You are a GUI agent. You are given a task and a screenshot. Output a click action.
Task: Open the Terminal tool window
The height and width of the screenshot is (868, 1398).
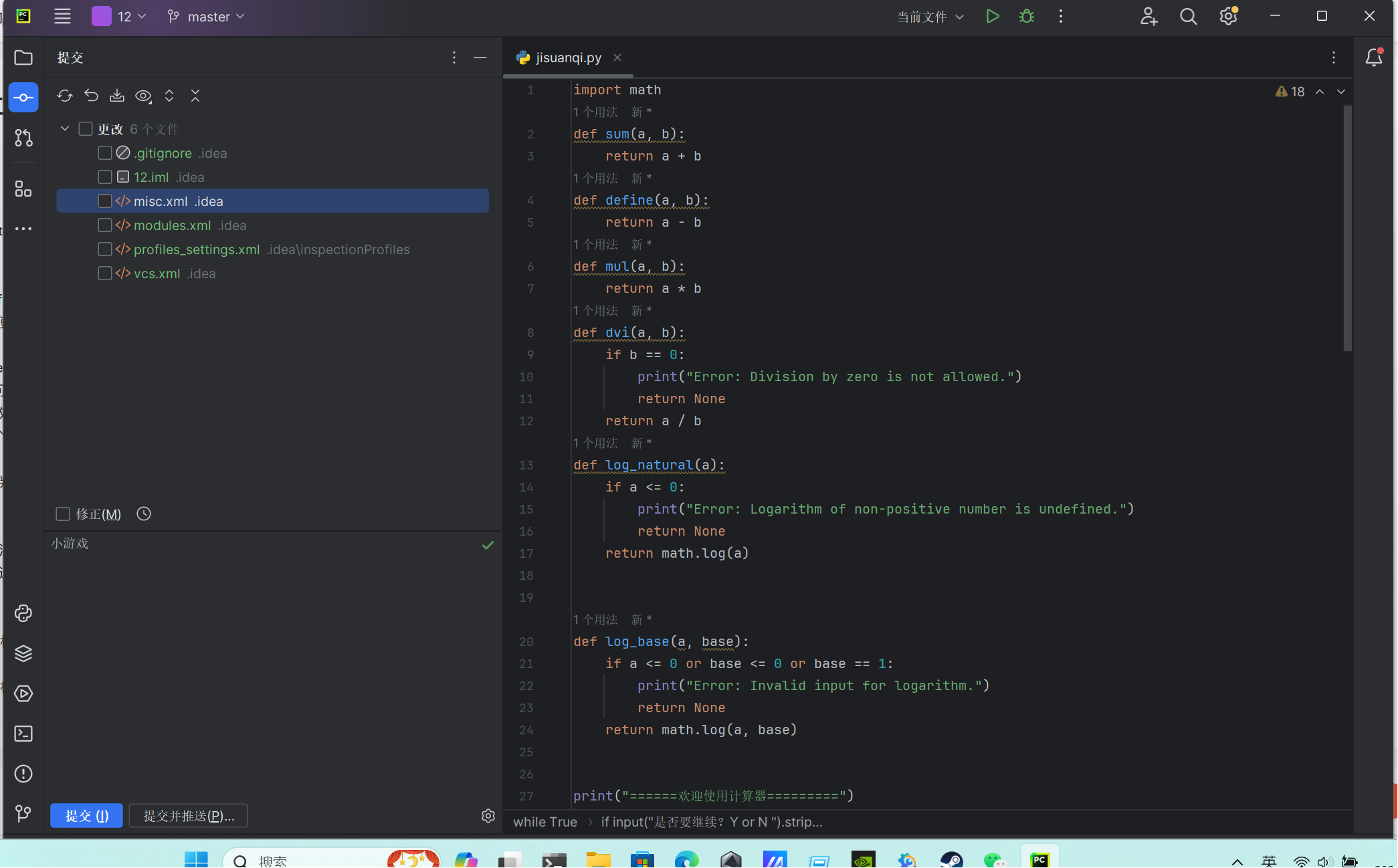(23, 734)
